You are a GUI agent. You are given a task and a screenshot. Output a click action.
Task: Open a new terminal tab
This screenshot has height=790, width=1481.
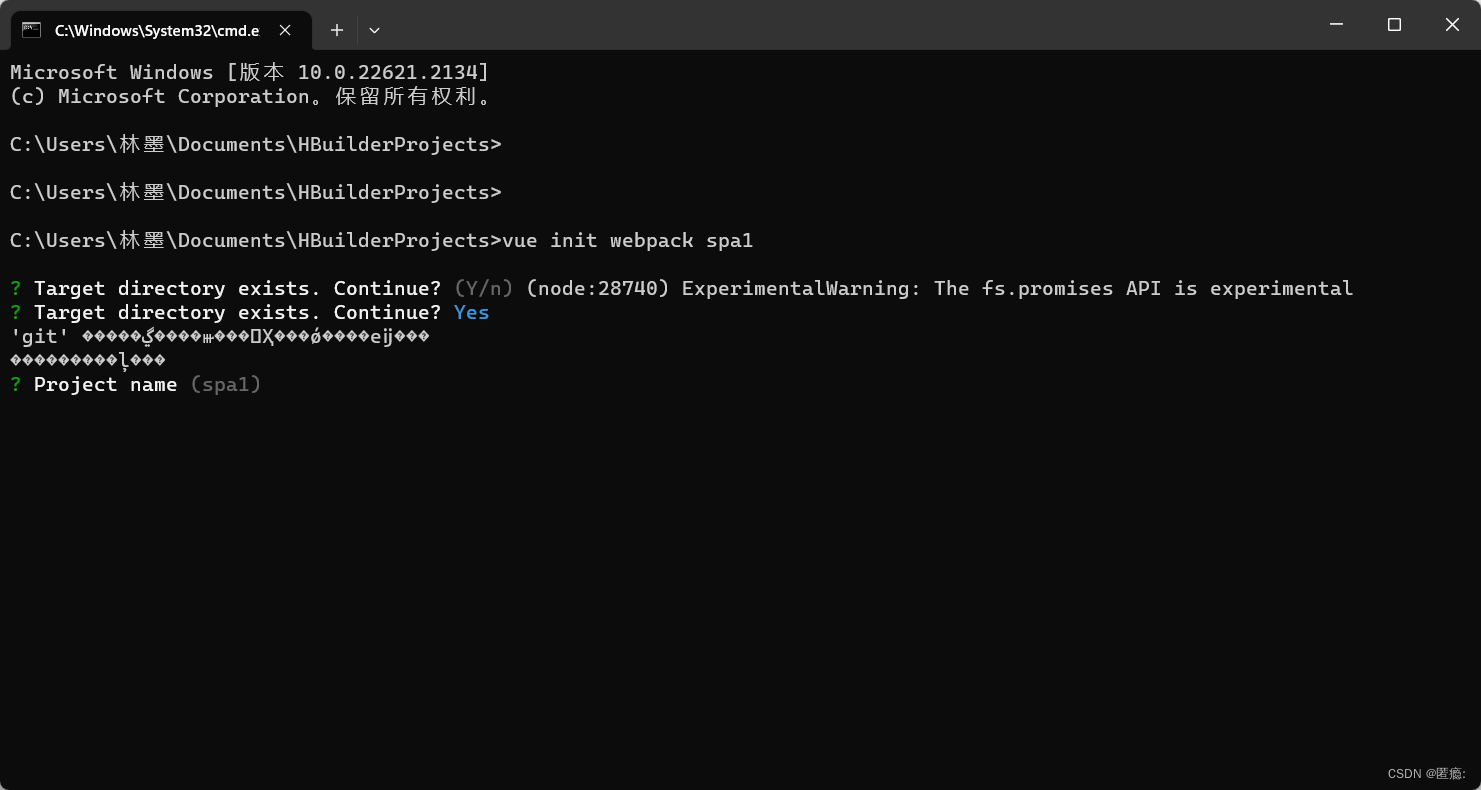[x=337, y=30]
